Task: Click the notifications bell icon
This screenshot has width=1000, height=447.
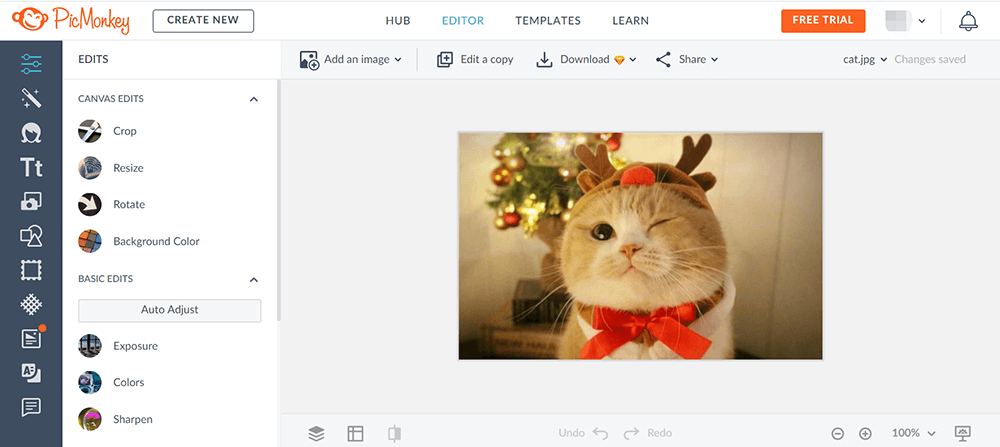Action: point(968,21)
